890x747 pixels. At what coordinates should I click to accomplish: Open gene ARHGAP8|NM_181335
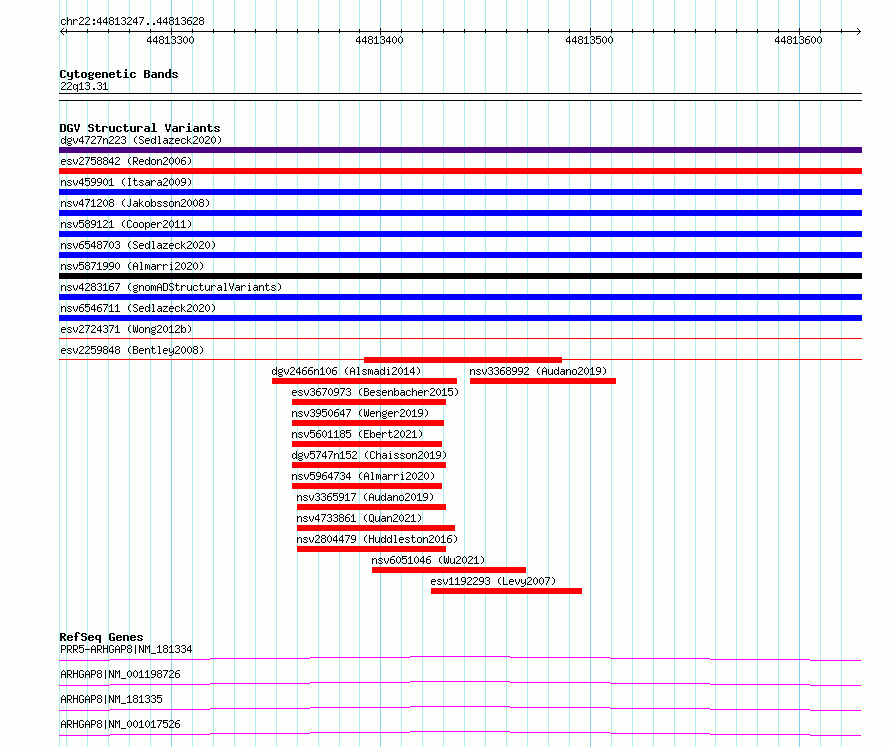click(111, 699)
